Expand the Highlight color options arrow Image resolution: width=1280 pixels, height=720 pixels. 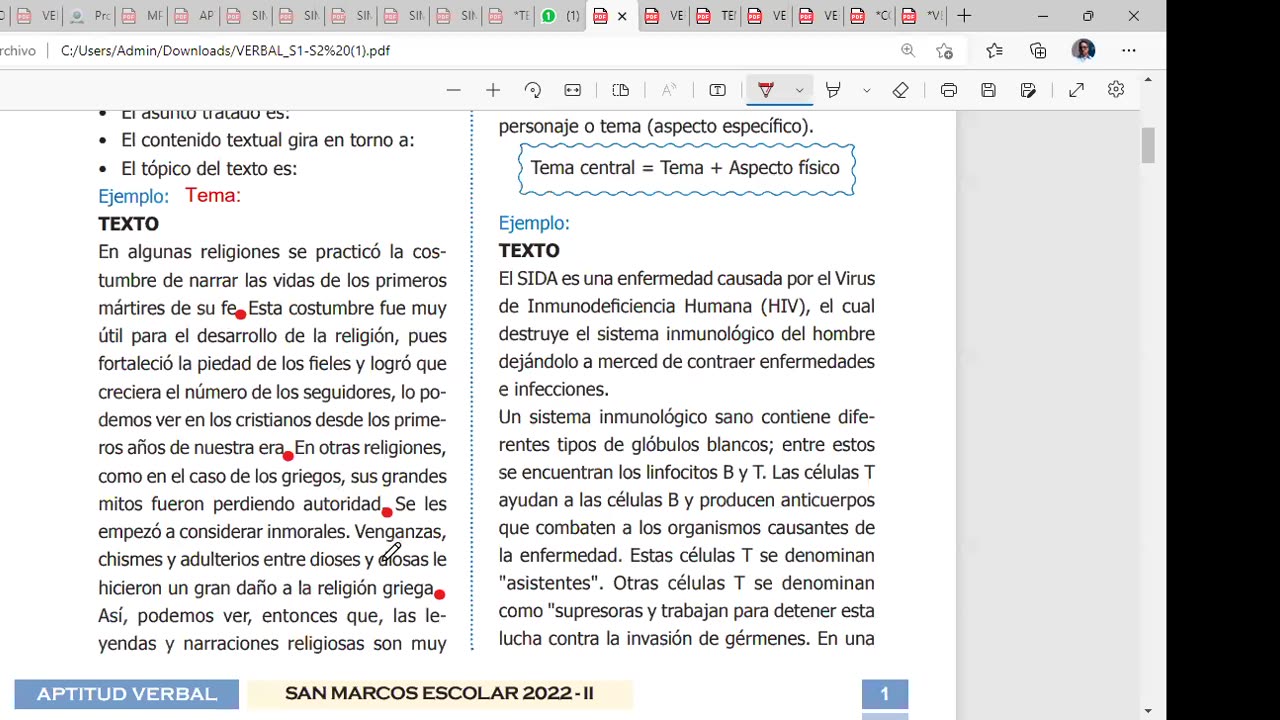(866, 90)
